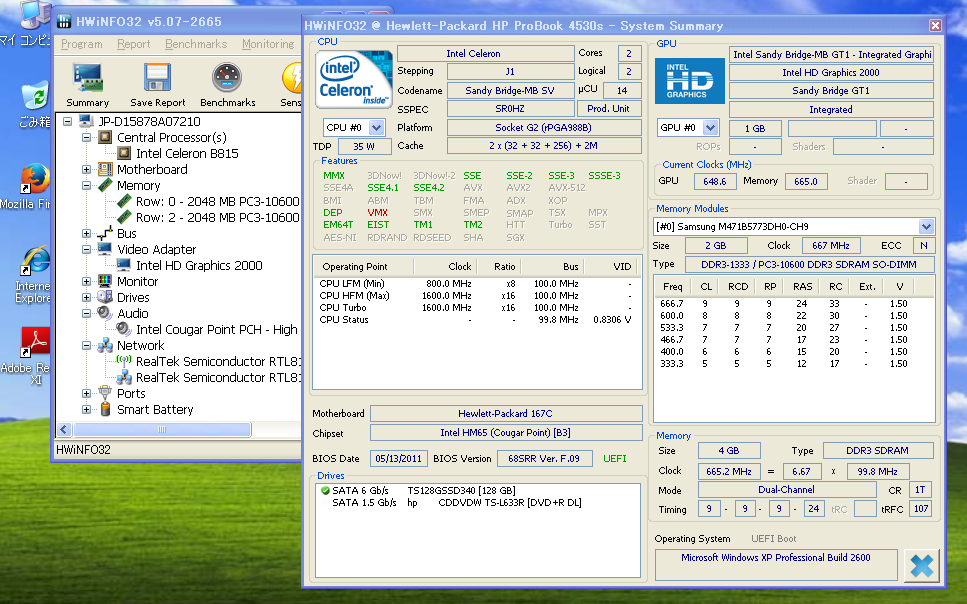Open the Benchmarks gauge icon

coord(227,85)
